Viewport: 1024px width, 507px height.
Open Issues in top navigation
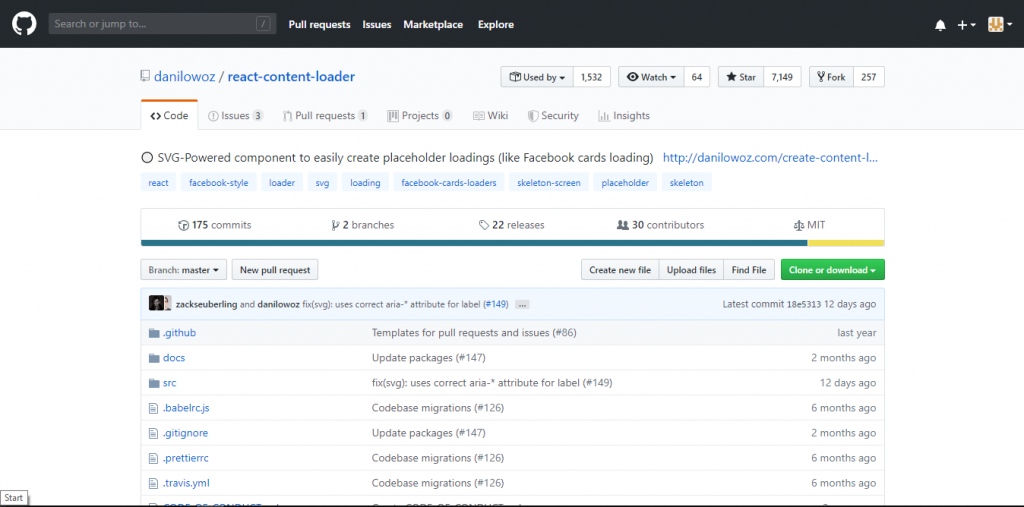[x=377, y=25]
